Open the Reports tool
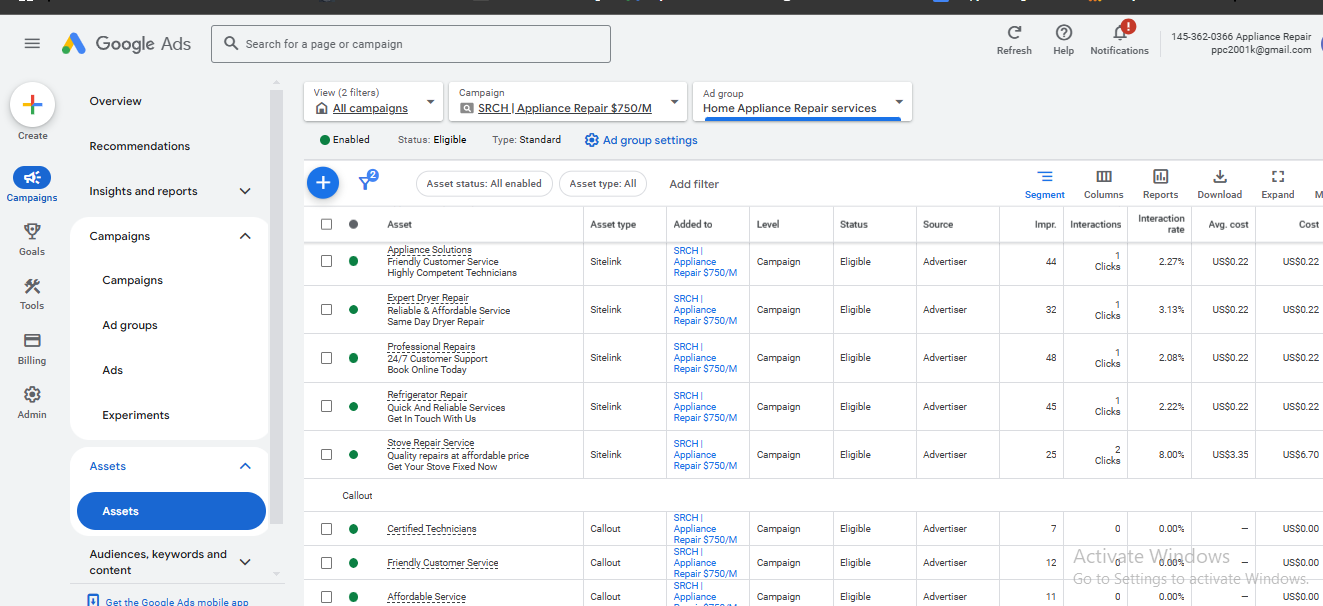The height and width of the screenshot is (606, 1323). [x=1160, y=184]
